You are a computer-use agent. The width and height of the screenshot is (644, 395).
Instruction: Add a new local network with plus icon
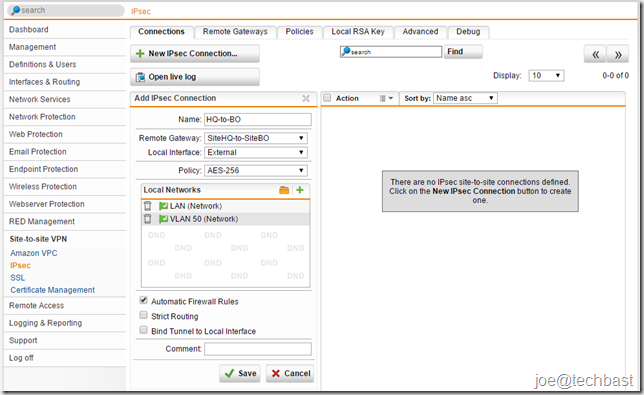tap(300, 190)
